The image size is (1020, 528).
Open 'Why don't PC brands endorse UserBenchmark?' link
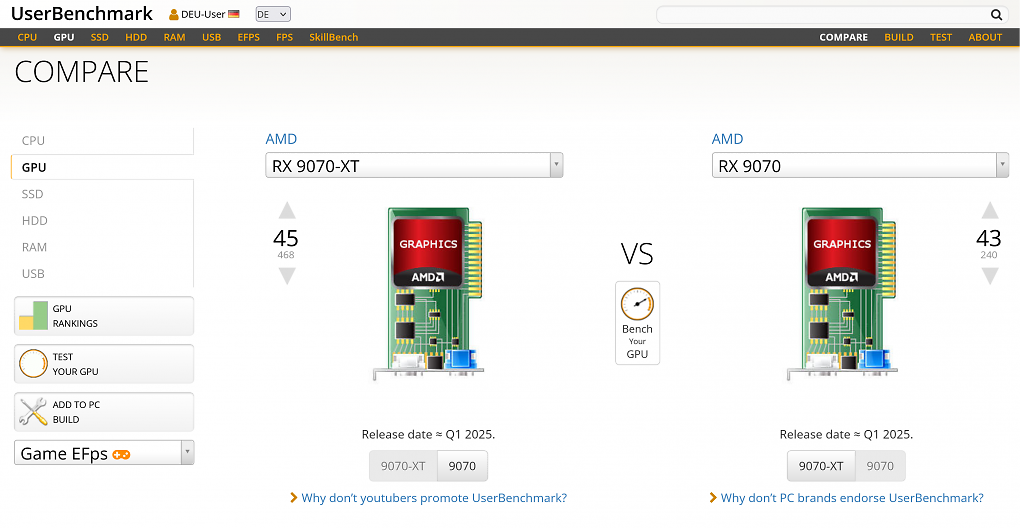[852, 498]
